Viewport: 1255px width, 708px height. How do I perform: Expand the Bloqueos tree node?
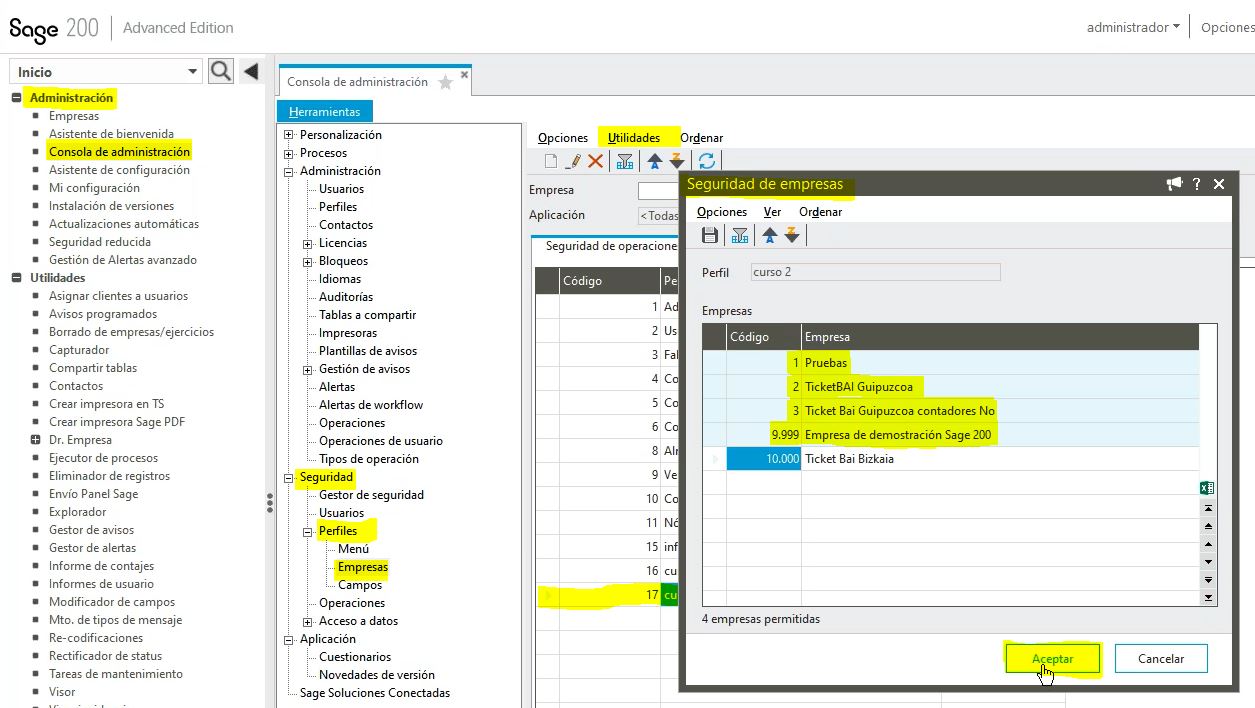click(308, 261)
